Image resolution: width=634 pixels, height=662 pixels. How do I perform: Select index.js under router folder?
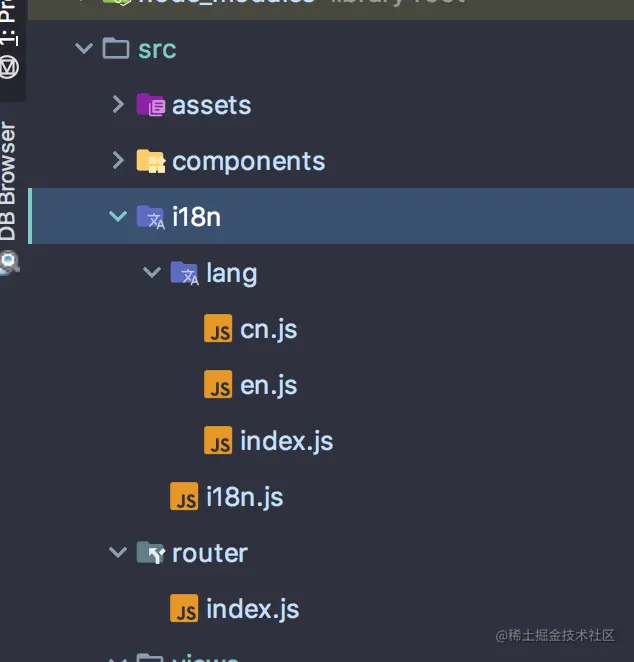click(x=252, y=609)
